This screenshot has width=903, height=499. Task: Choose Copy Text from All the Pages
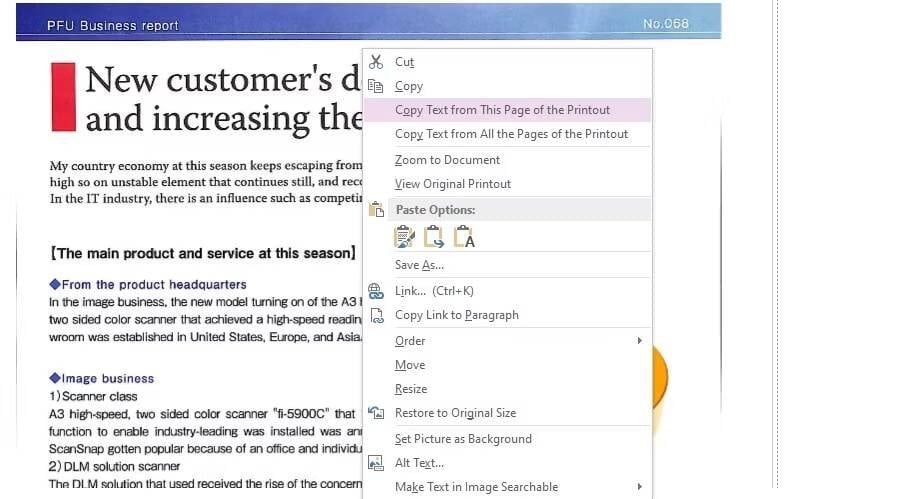[507, 134]
